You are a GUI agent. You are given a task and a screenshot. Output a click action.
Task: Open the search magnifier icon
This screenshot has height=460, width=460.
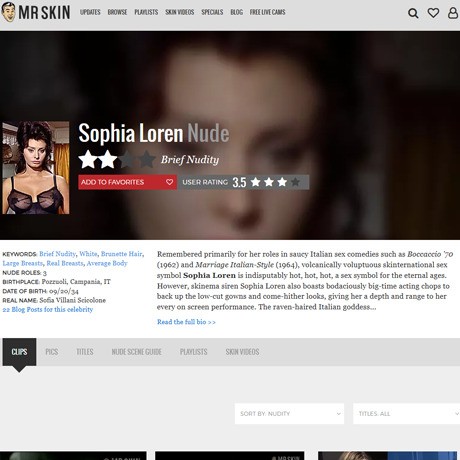coord(413,13)
